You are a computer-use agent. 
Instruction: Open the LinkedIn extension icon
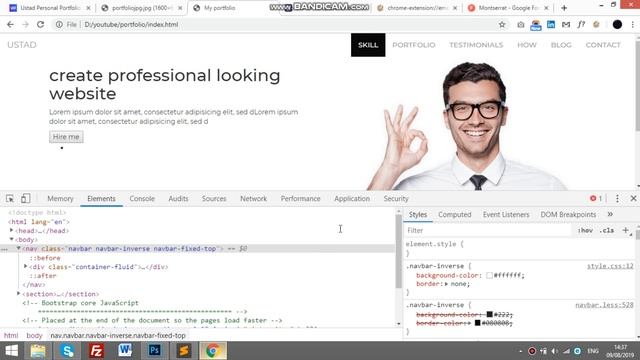551,24
